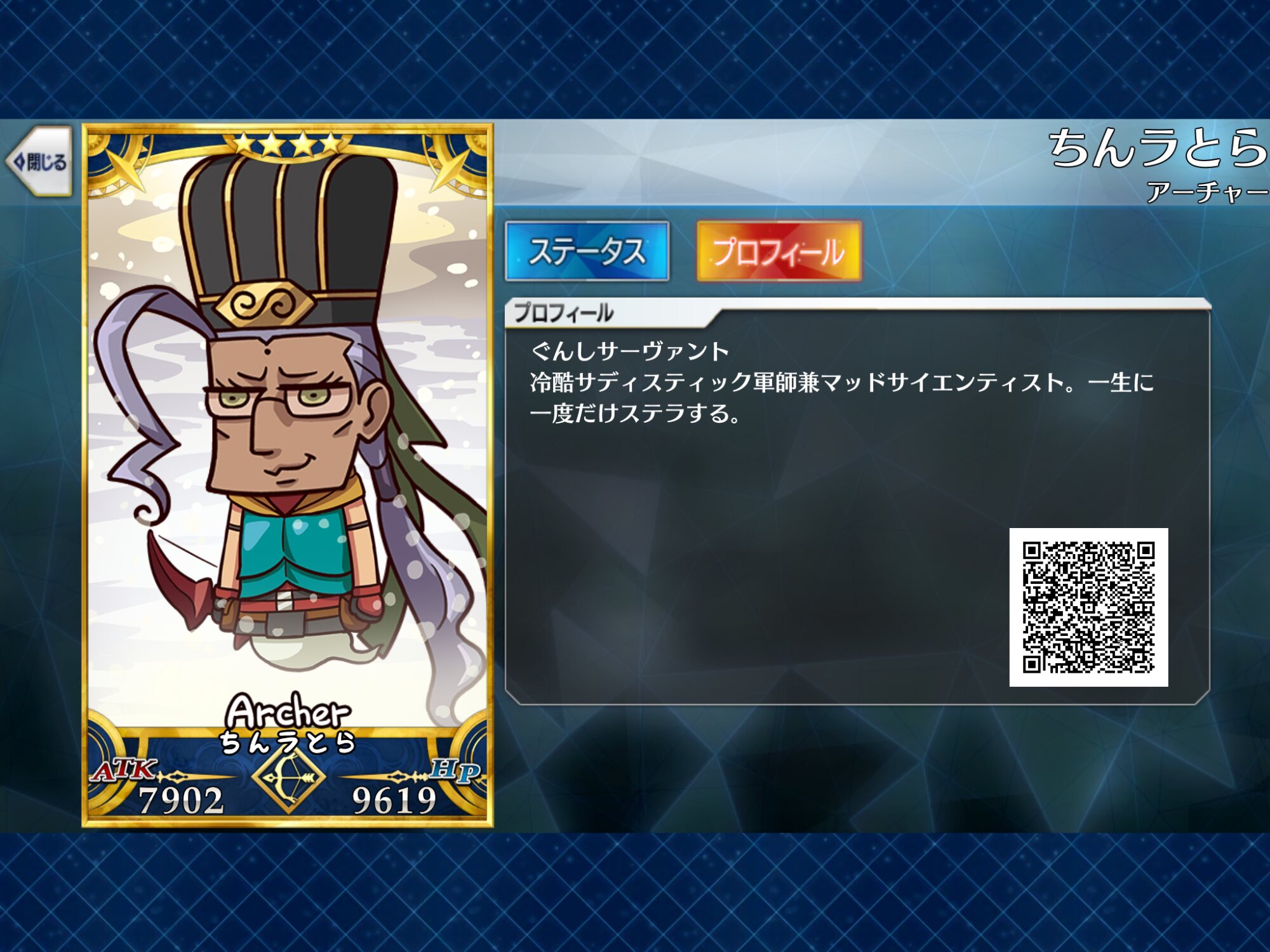
Task: Click the アーチャー class text
Action: [1207, 191]
